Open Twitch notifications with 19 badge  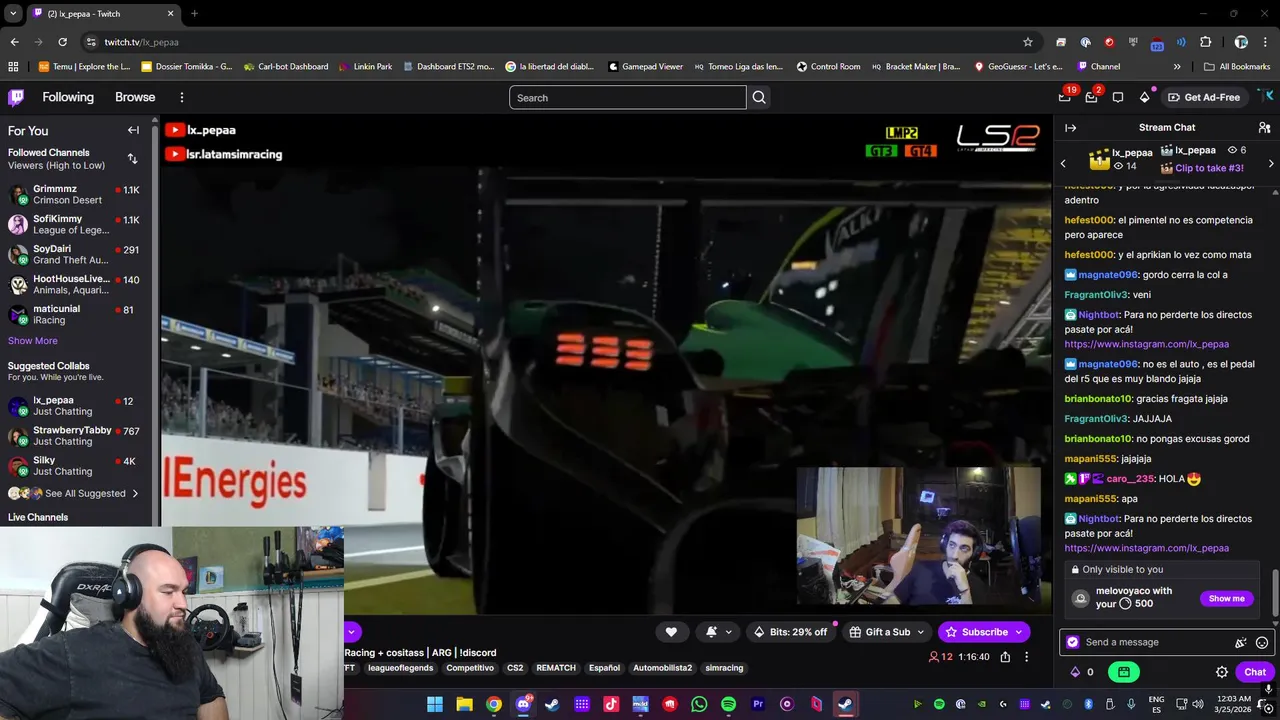[1065, 97]
